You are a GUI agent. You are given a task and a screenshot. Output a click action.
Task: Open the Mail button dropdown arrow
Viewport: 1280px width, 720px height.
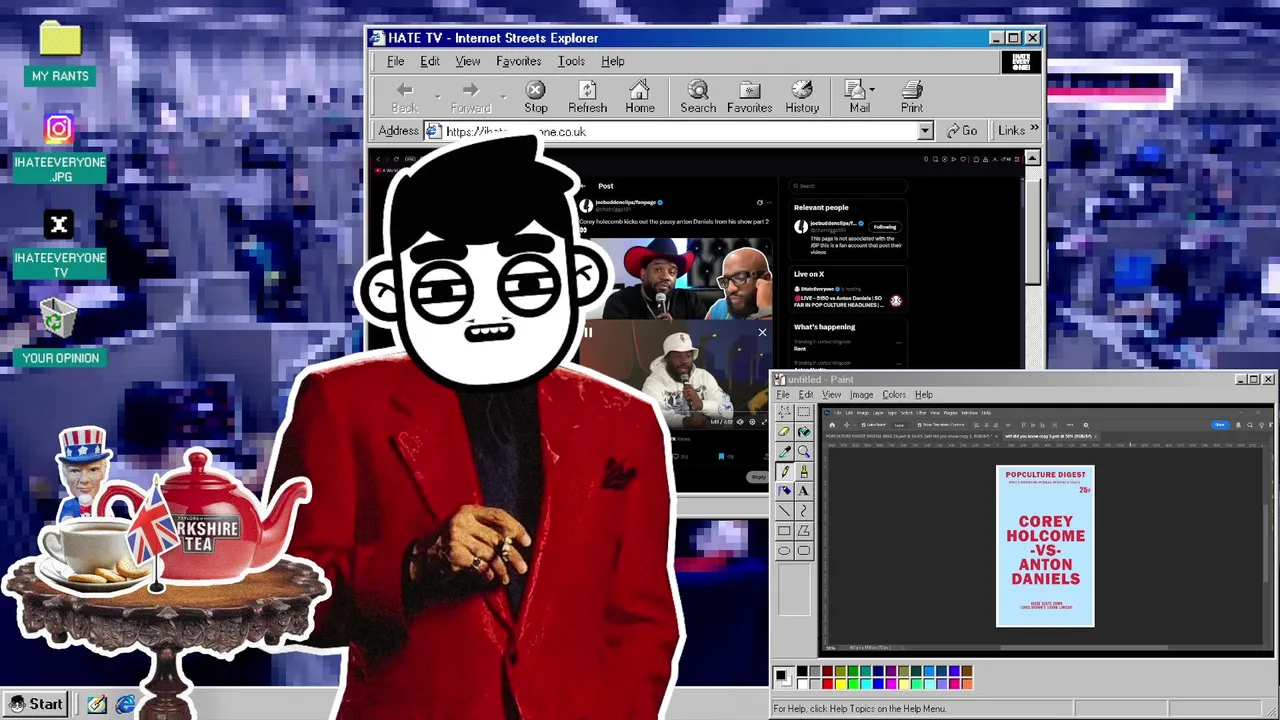click(873, 90)
